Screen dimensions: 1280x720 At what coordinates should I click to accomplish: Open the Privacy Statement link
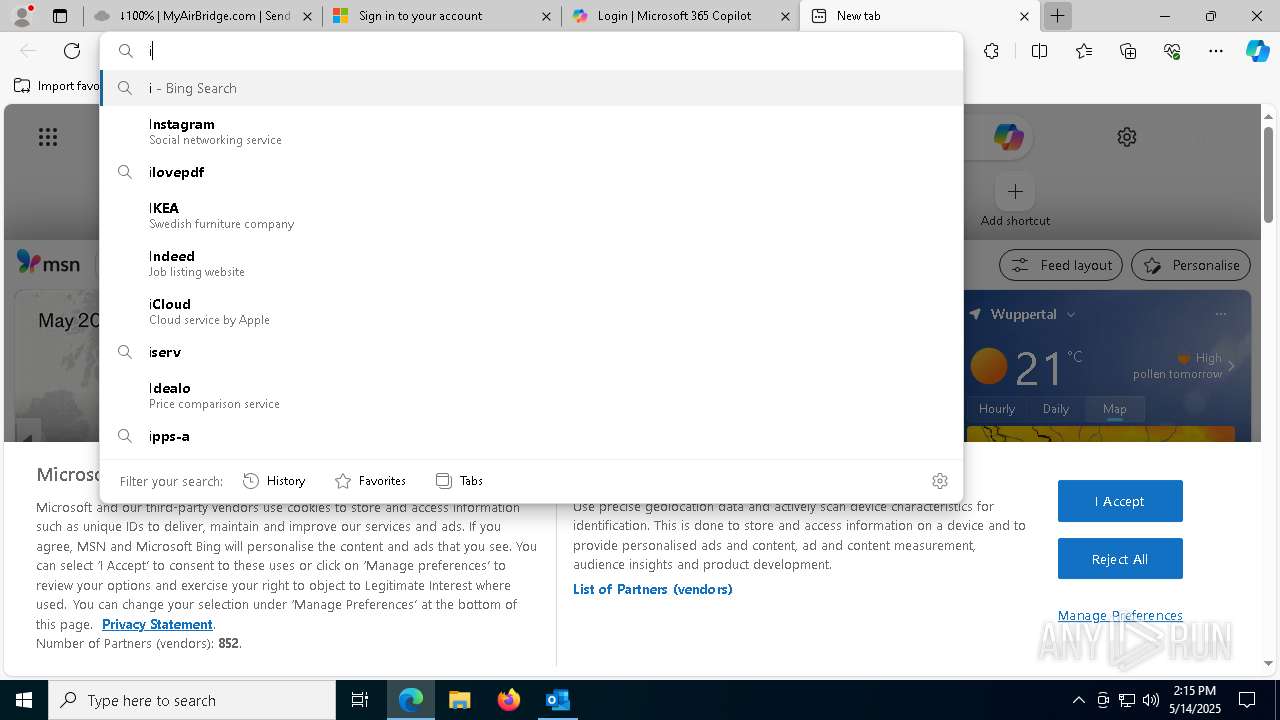click(x=157, y=624)
